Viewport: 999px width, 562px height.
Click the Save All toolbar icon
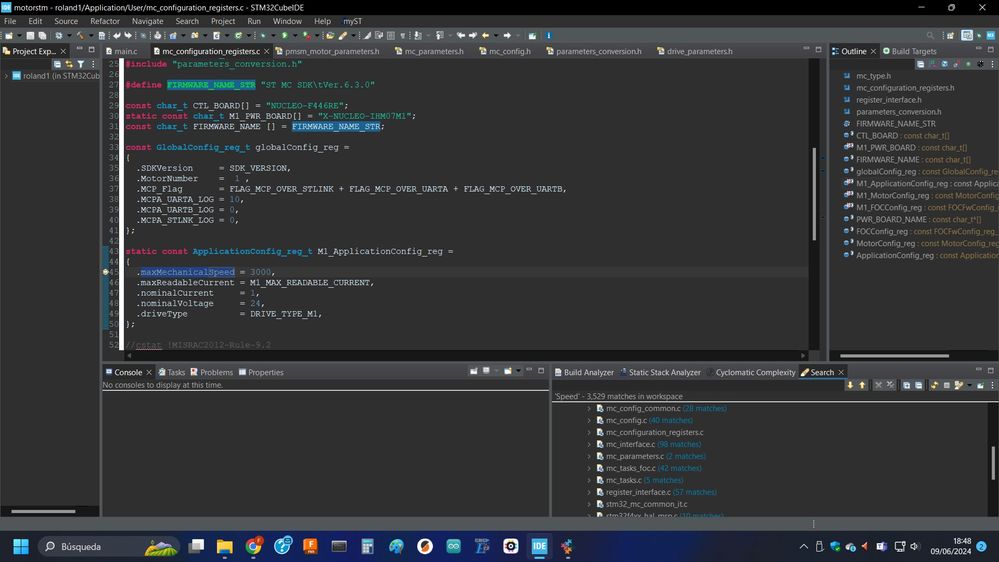click(43, 36)
